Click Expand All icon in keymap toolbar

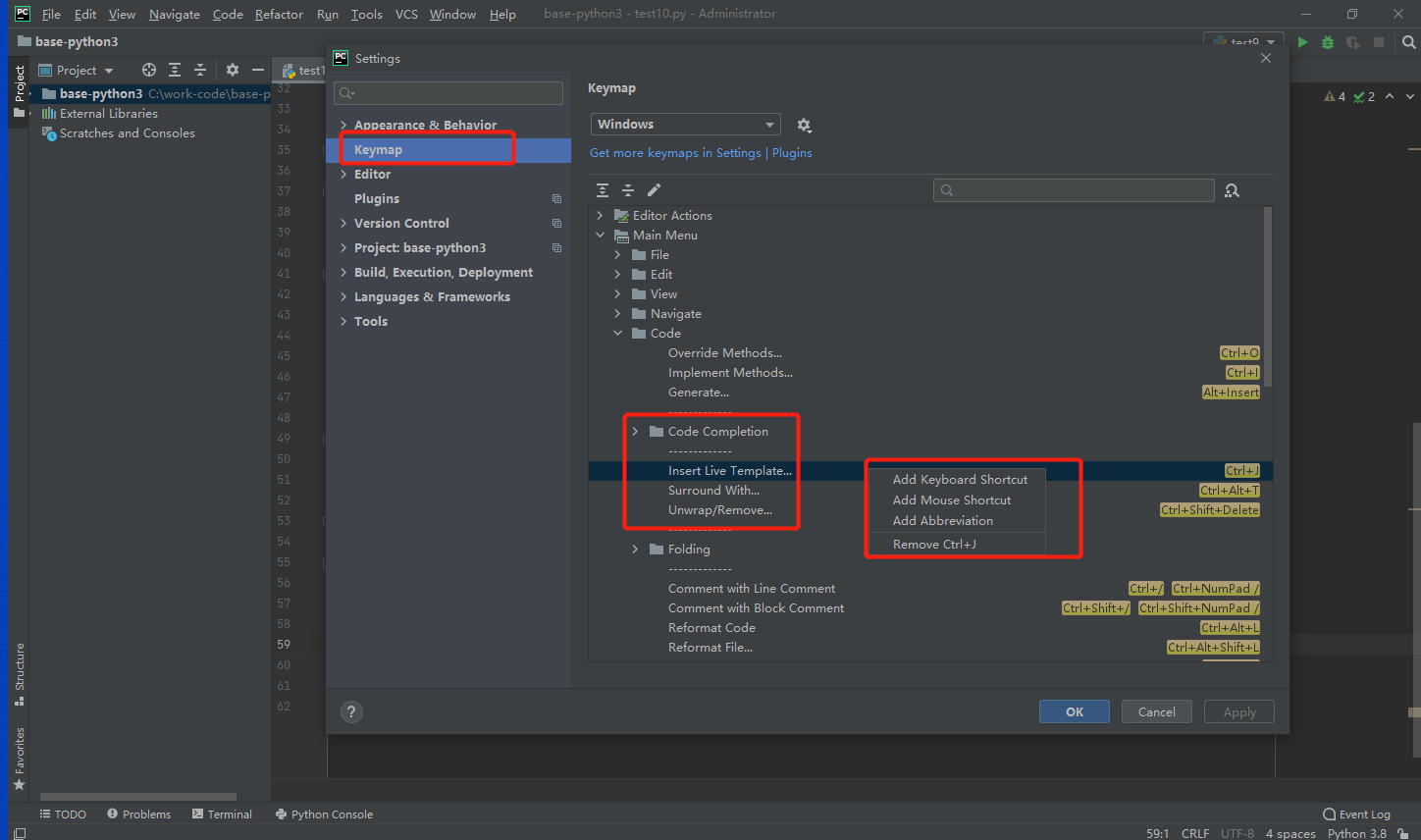(603, 190)
